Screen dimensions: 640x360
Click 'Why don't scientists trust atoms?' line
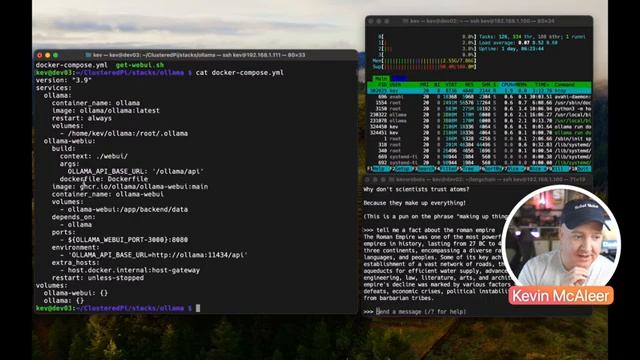click(416, 189)
